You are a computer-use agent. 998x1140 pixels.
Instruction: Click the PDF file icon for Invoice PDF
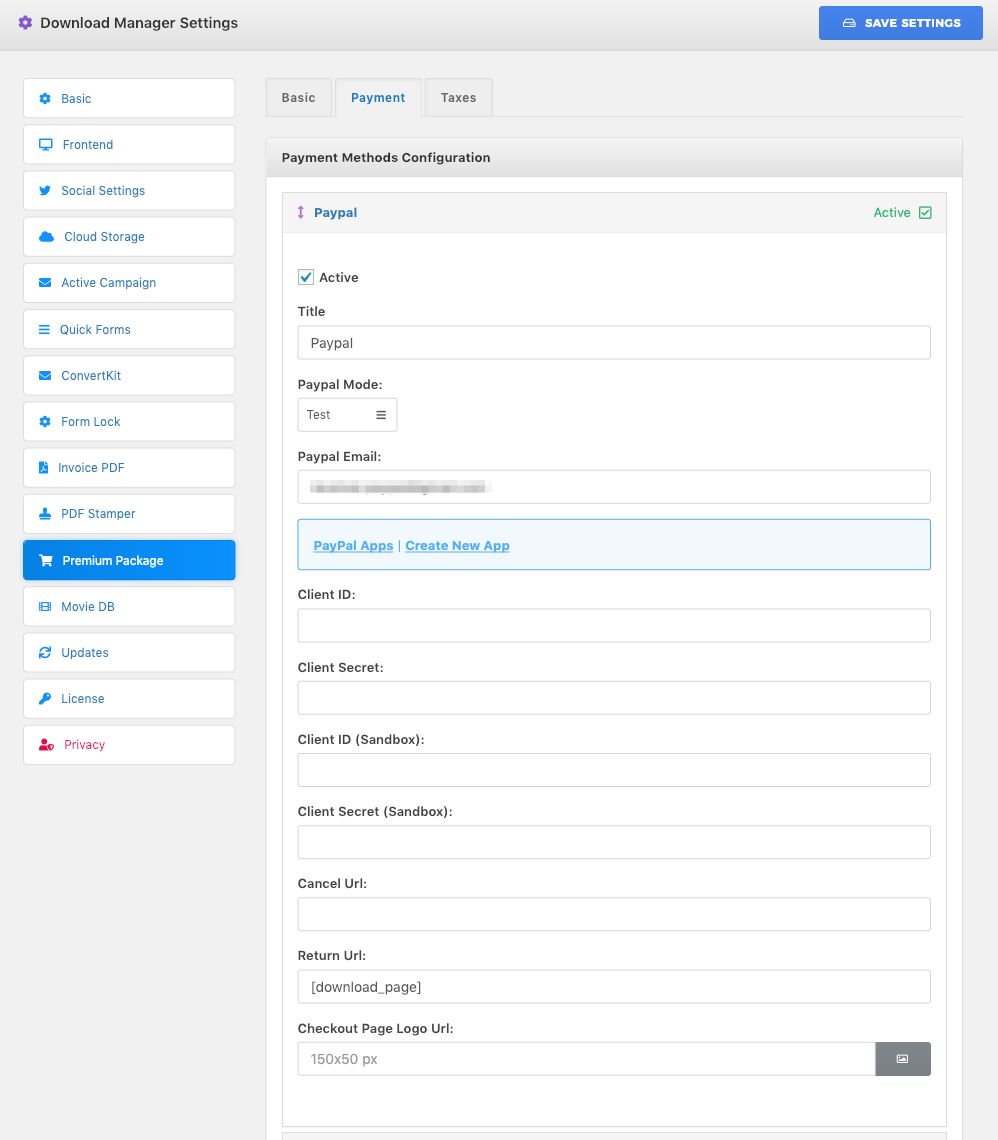pyautogui.click(x=44, y=467)
